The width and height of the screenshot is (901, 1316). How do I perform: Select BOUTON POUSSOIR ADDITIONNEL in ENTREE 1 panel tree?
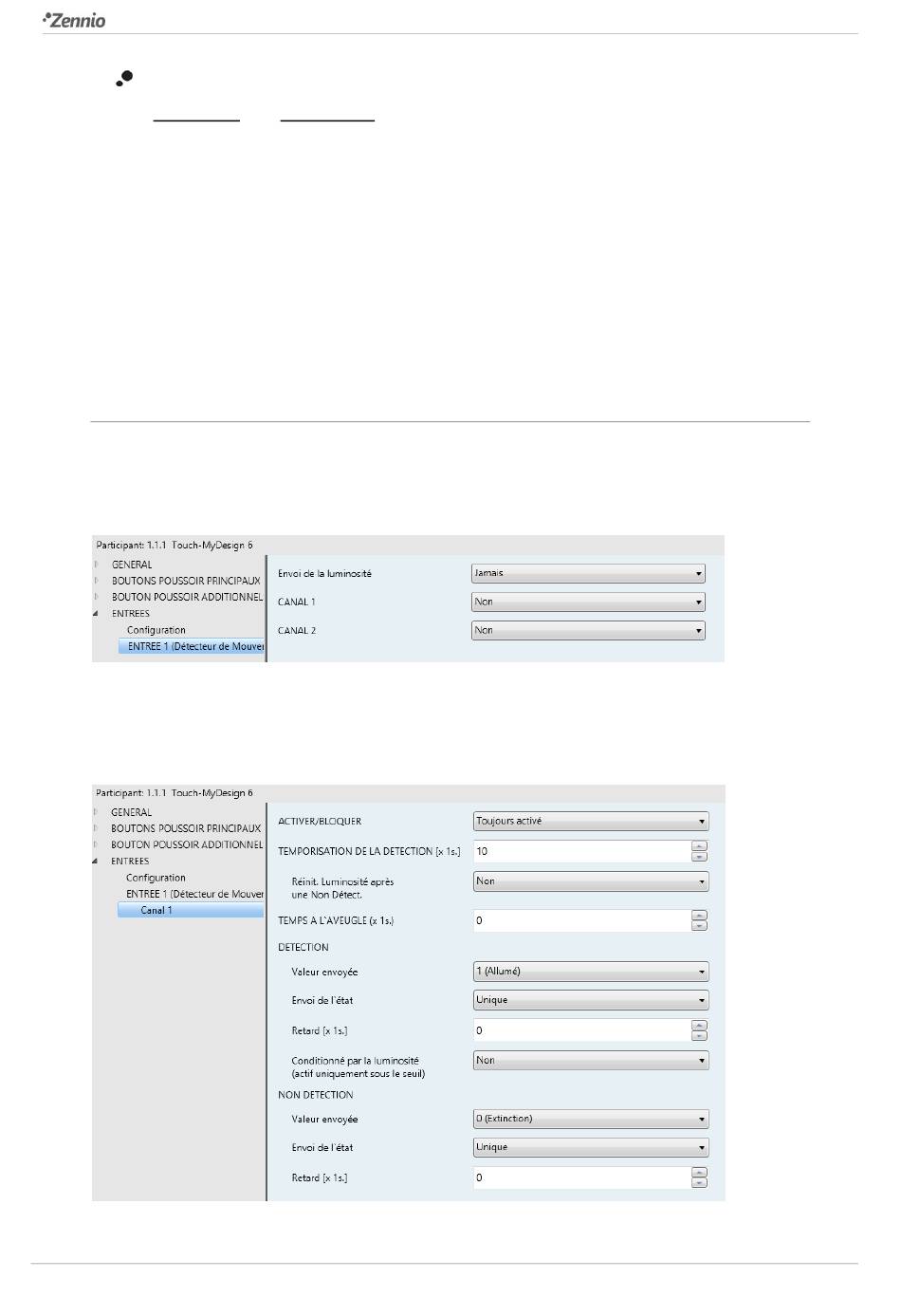(187, 597)
